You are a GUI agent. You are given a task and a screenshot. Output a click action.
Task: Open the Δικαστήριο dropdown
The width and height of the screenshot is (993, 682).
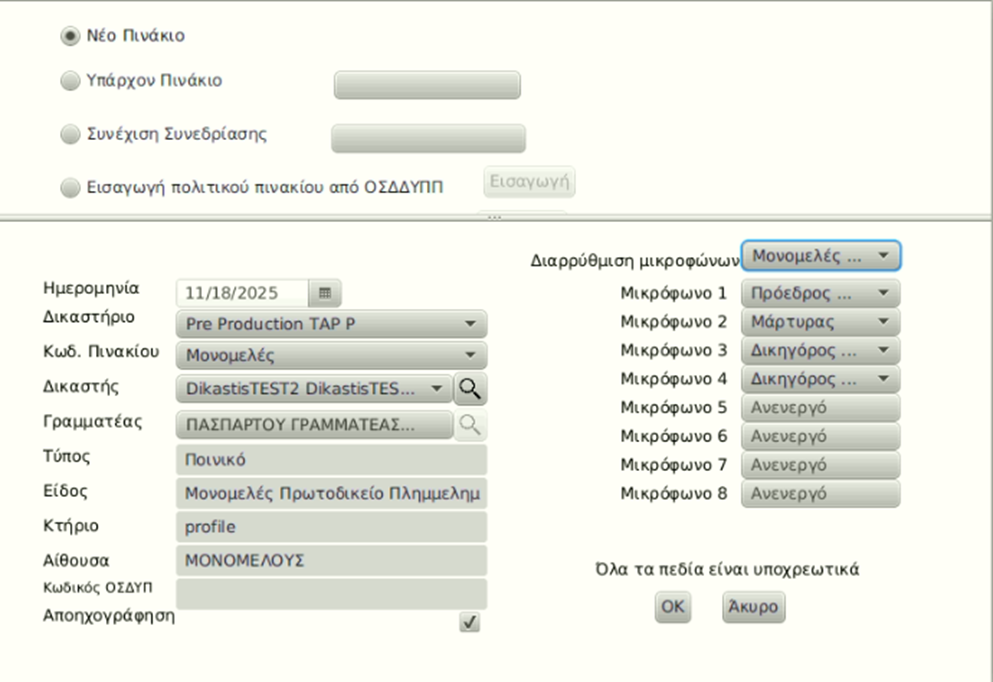pos(330,324)
